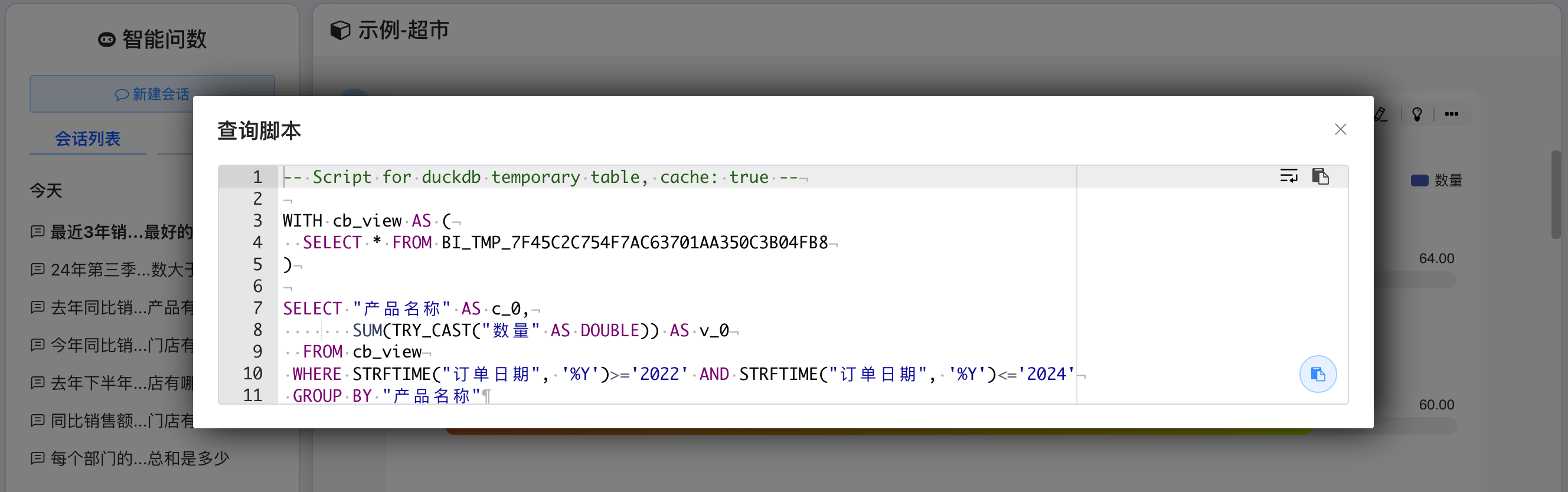Click the round blue copy button
The height and width of the screenshot is (492, 1568).
(x=1318, y=374)
